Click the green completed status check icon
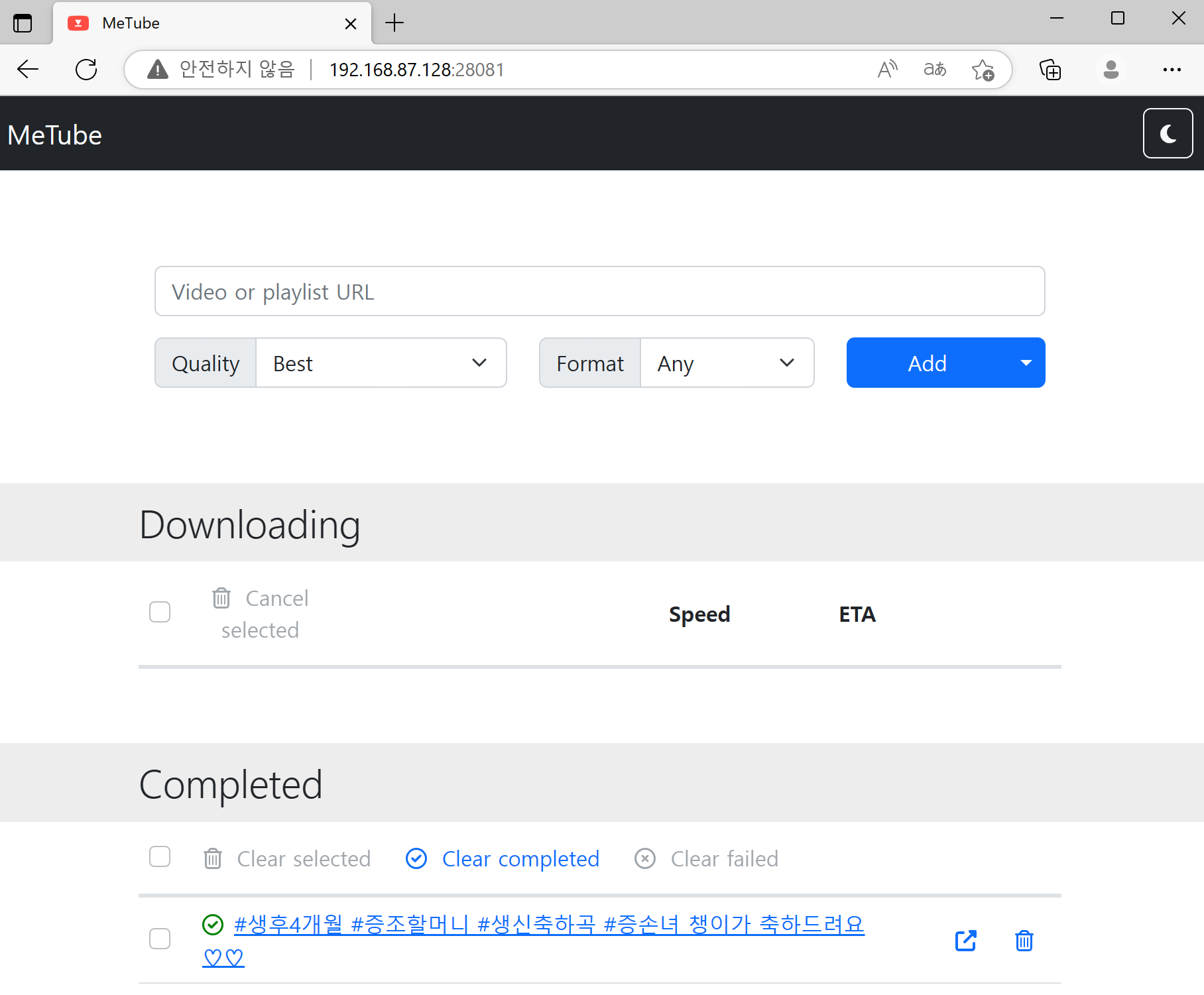The image size is (1204, 995). click(213, 924)
